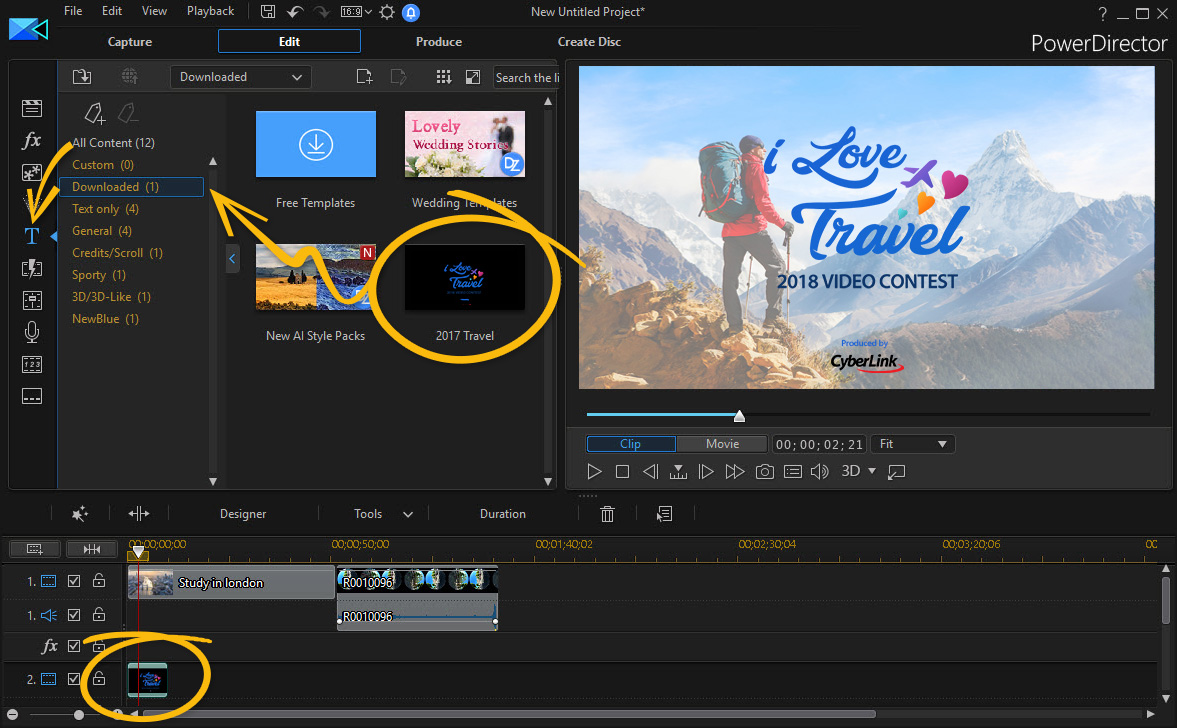Take a snapshot with camera icon
The width and height of the screenshot is (1177, 728).
[x=764, y=471]
